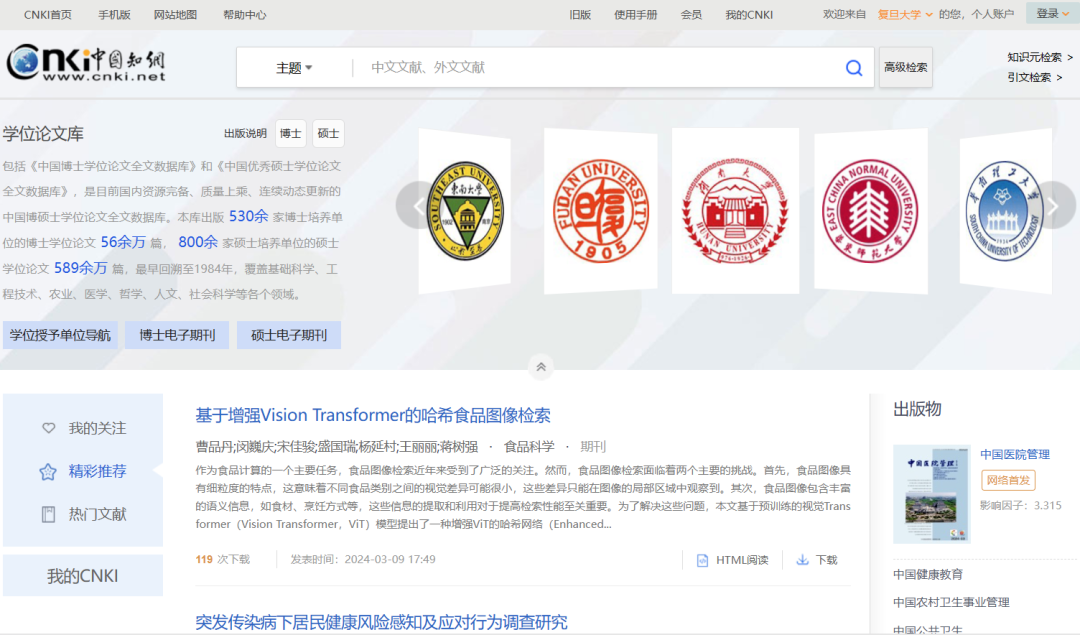Open 出版说明
Viewport: 1080px width, 635px height.
(245, 134)
